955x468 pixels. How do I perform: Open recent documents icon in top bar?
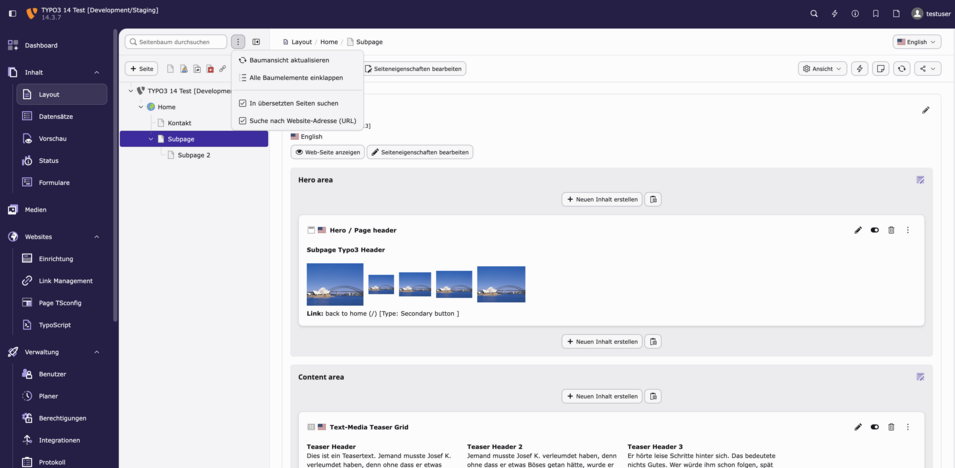[896, 13]
